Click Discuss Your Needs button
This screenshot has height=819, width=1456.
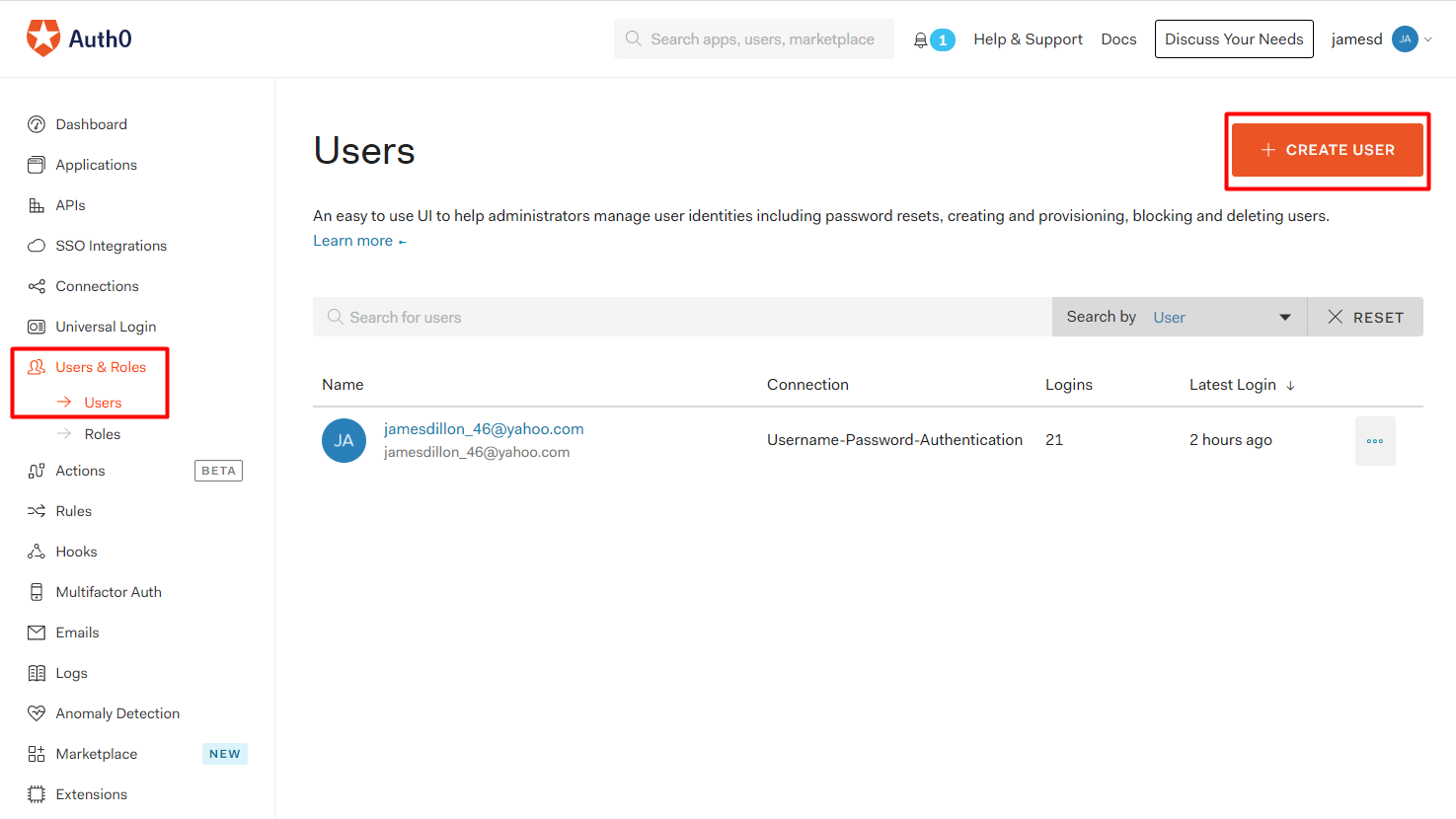tap(1234, 39)
